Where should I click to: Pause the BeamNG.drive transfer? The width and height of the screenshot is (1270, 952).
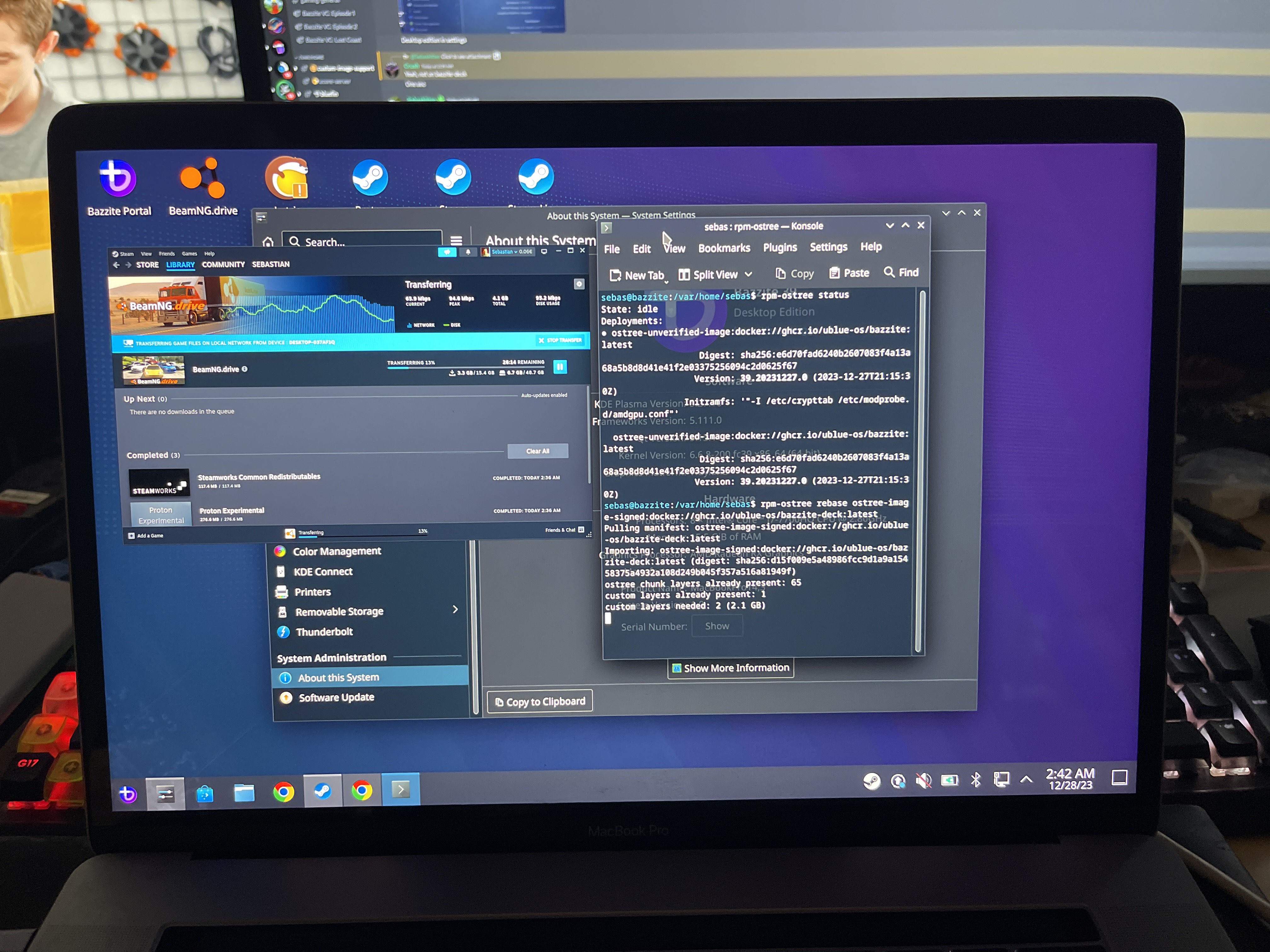(x=560, y=367)
